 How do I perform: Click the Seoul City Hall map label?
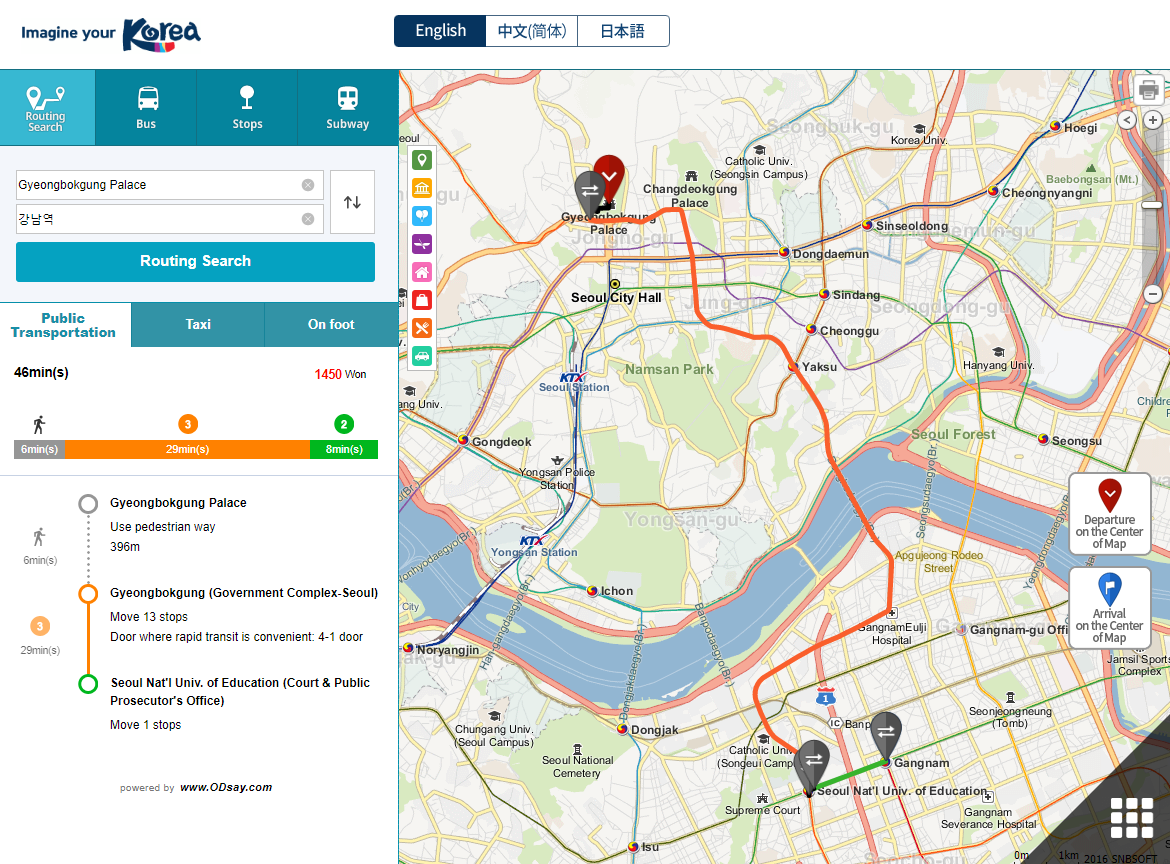tap(616, 298)
